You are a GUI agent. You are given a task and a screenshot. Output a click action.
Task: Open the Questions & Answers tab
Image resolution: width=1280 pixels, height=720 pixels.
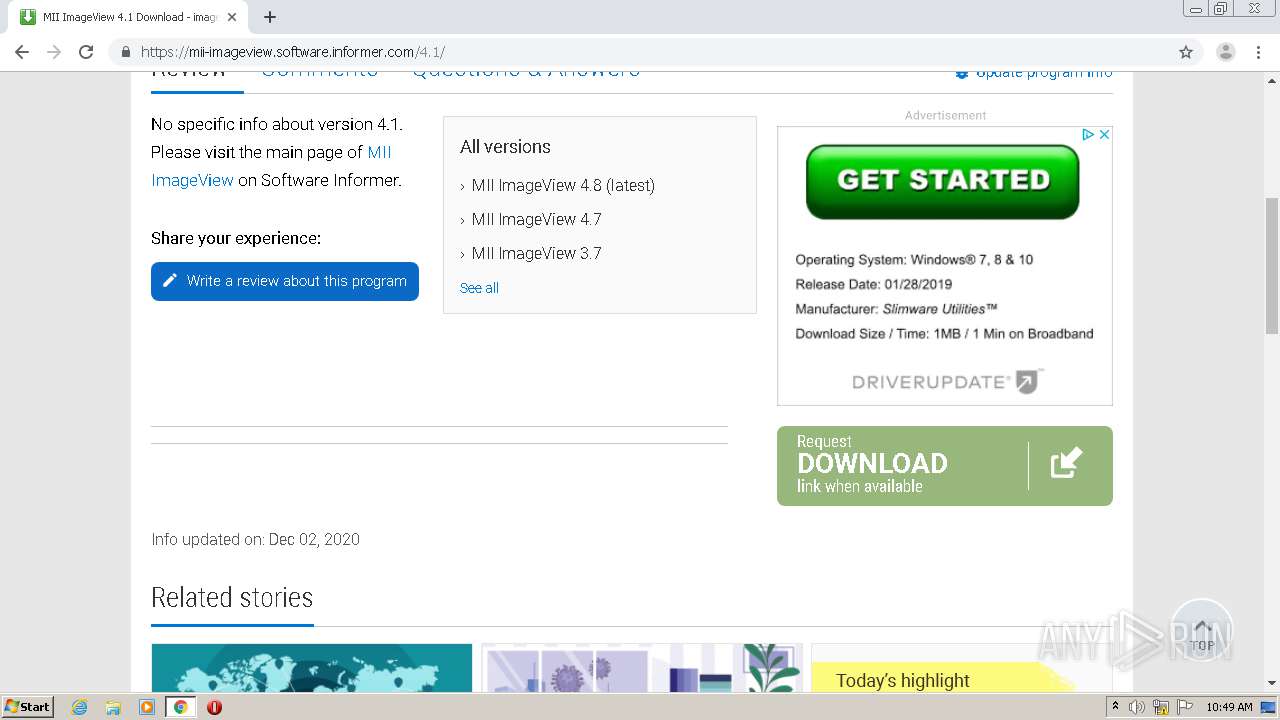526,72
